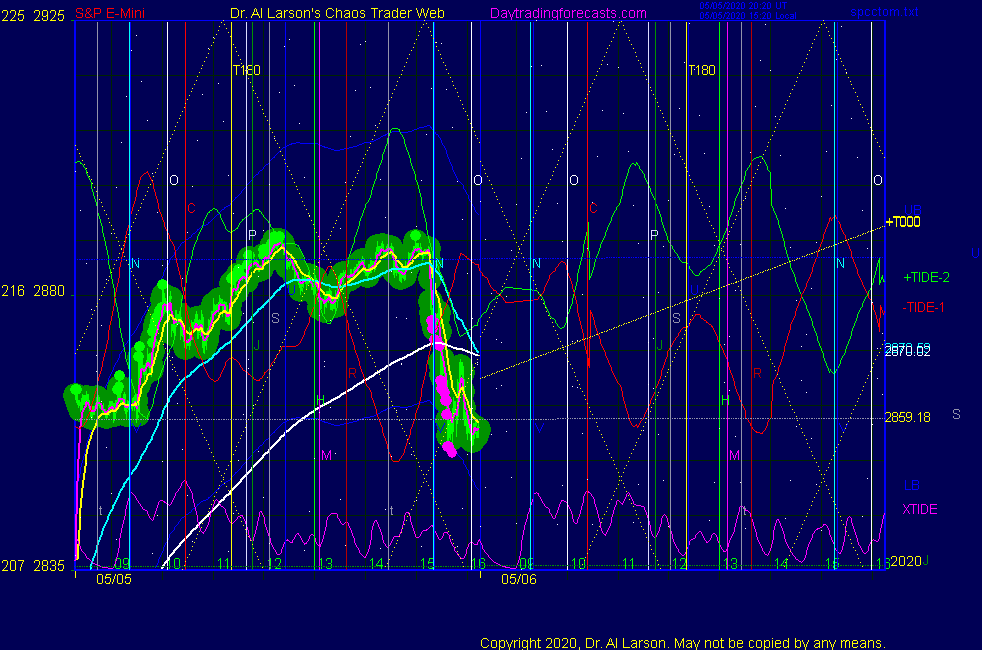Click the "05/05" date label
This screenshot has width=982, height=650.
(x=114, y=579)
